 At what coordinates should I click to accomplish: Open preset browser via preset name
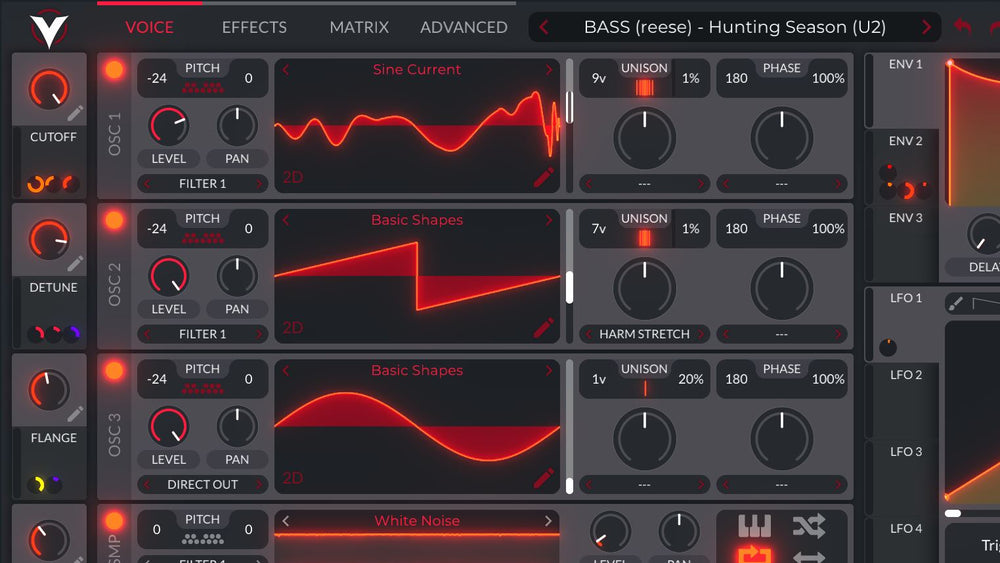pos(735,27)
